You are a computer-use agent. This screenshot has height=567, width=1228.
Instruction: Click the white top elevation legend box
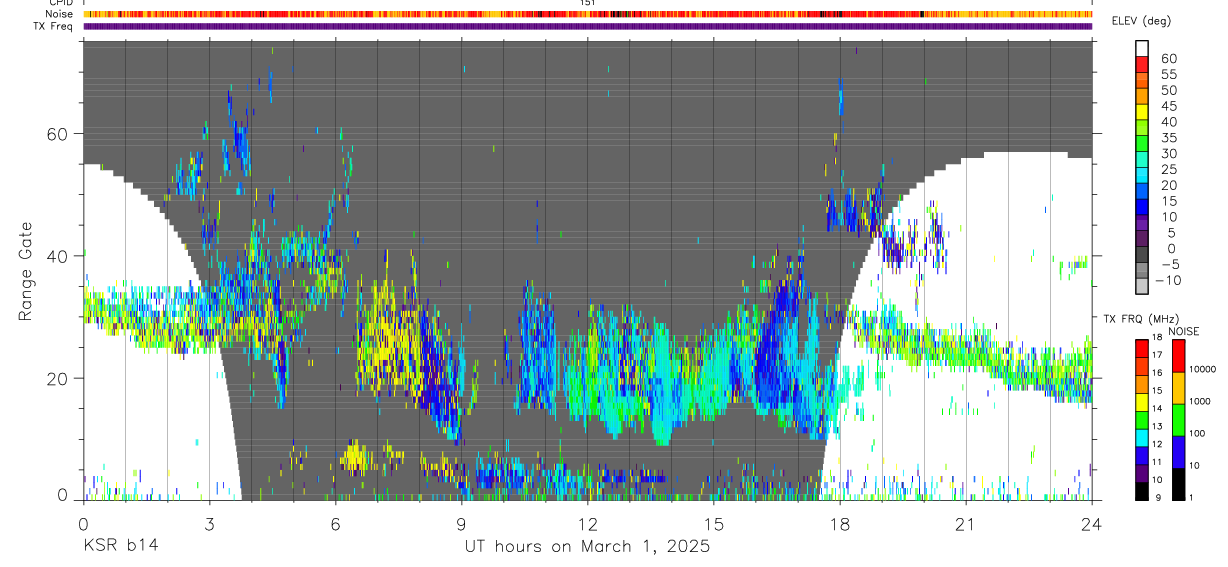(x=1142, y=49)
